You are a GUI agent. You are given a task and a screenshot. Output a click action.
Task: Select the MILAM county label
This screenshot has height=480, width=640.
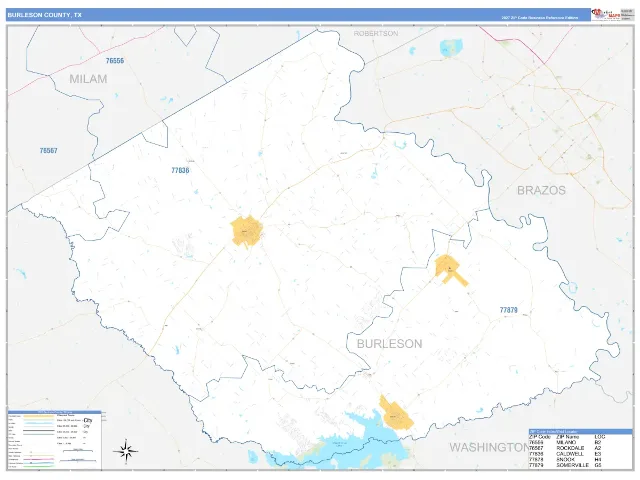point(88,79)
